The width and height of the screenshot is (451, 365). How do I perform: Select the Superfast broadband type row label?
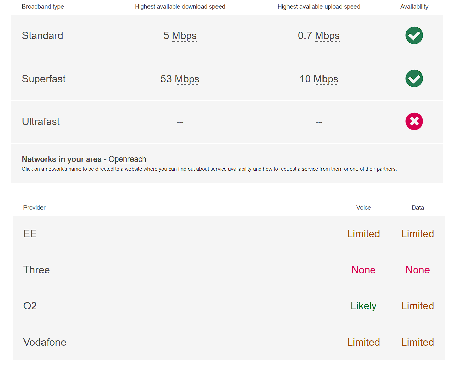[x=44, y=79]
